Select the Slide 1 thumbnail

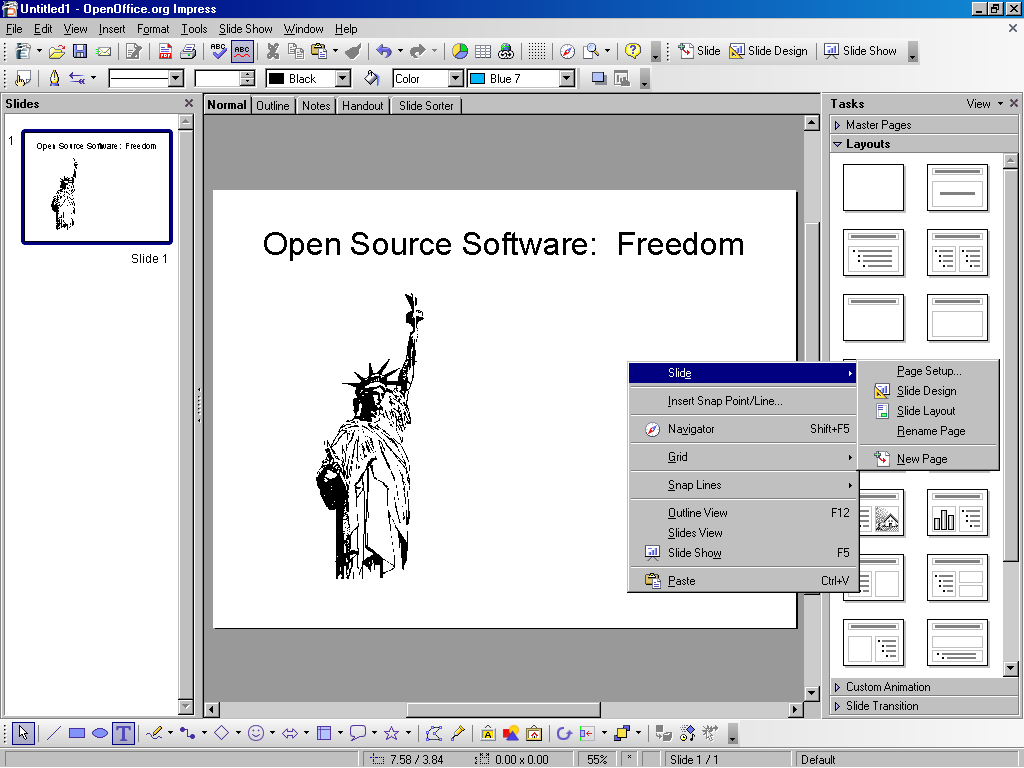97,187
